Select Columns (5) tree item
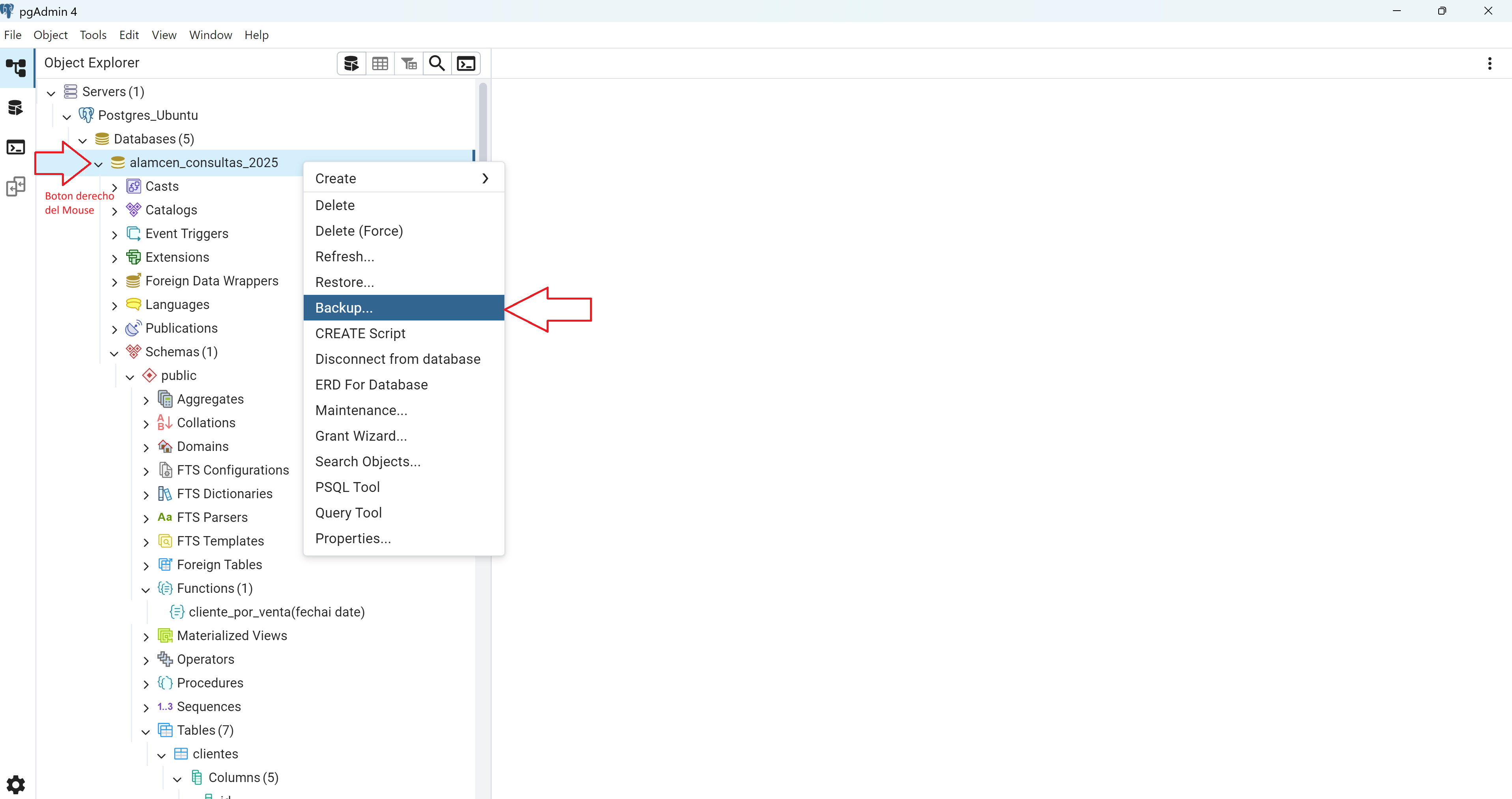This screenshot has height=799, width=1512. click(x=243, y=778)
